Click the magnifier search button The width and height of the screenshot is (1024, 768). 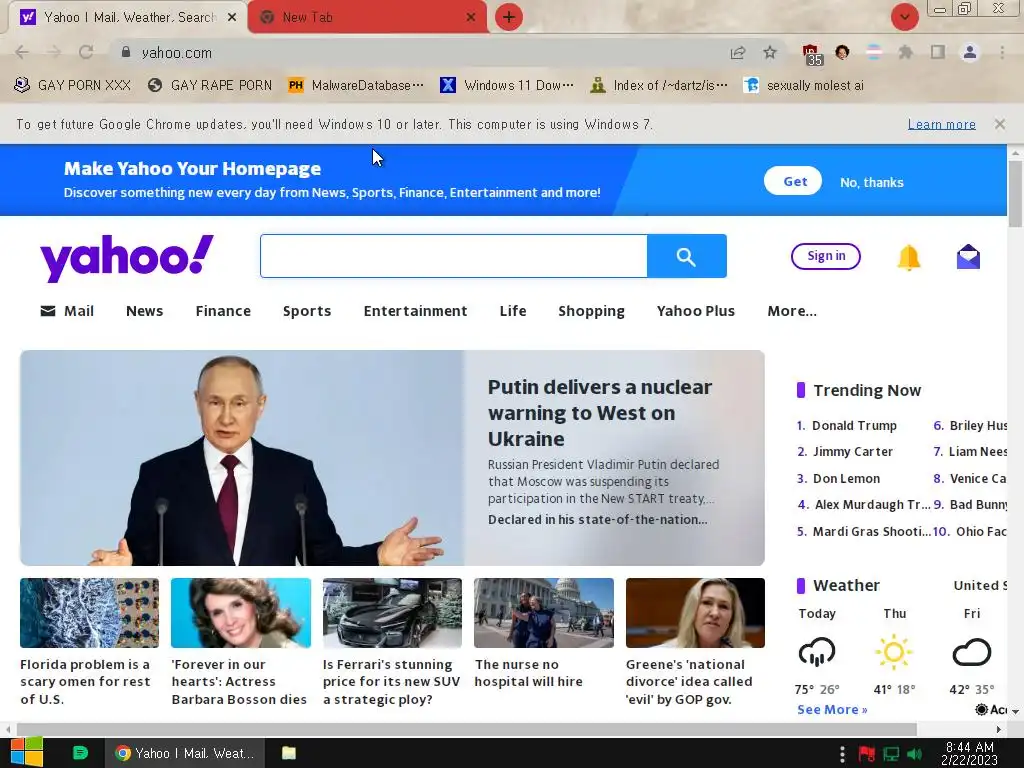pos(686,256)
